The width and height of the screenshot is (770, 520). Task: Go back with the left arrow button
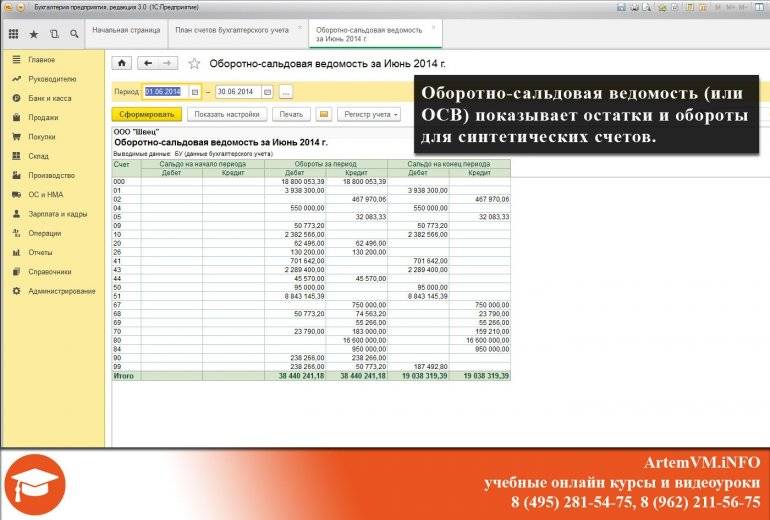[x=148, y=63]
